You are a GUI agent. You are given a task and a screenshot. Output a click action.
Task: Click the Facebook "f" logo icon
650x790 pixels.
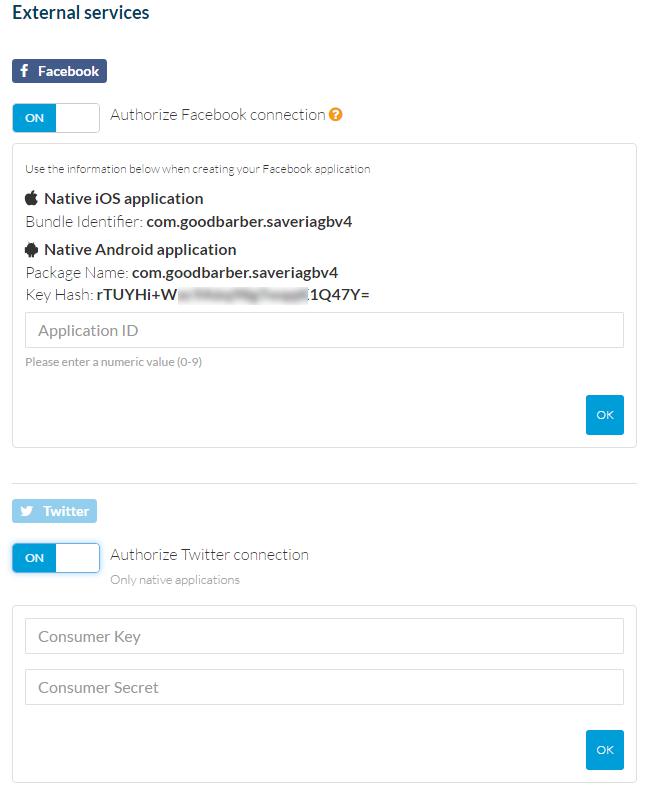coord(25,71)
